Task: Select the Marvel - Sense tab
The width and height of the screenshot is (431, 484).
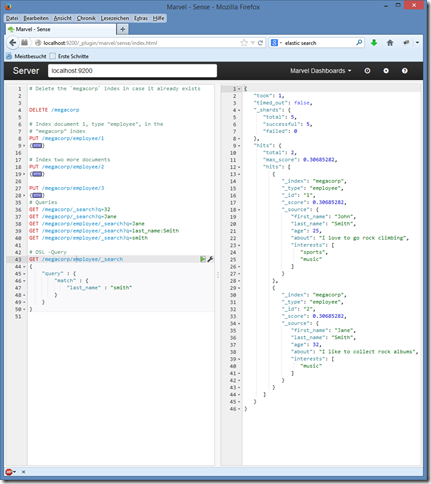Action: 61,29
